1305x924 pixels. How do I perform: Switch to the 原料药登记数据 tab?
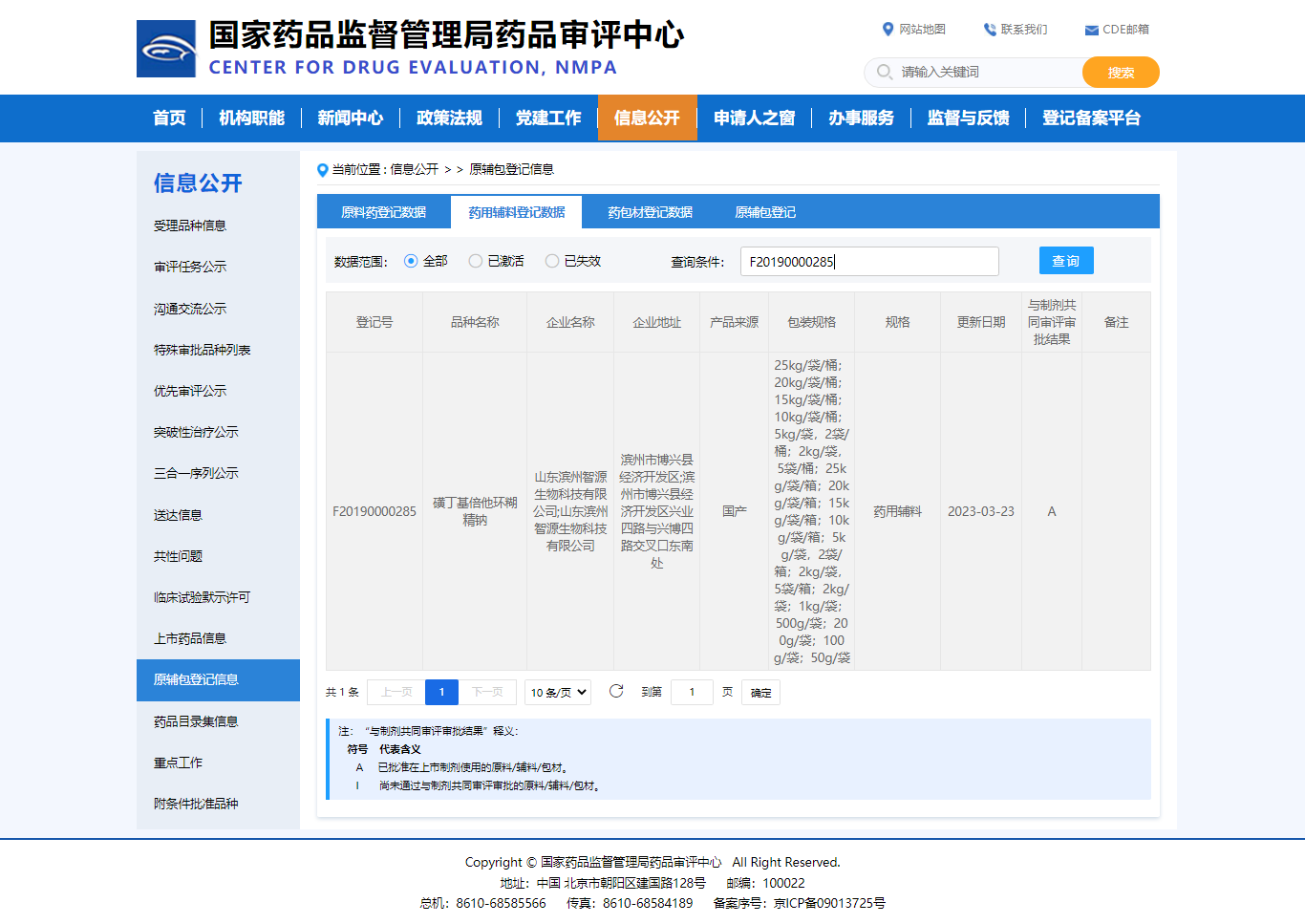point(384,212)
